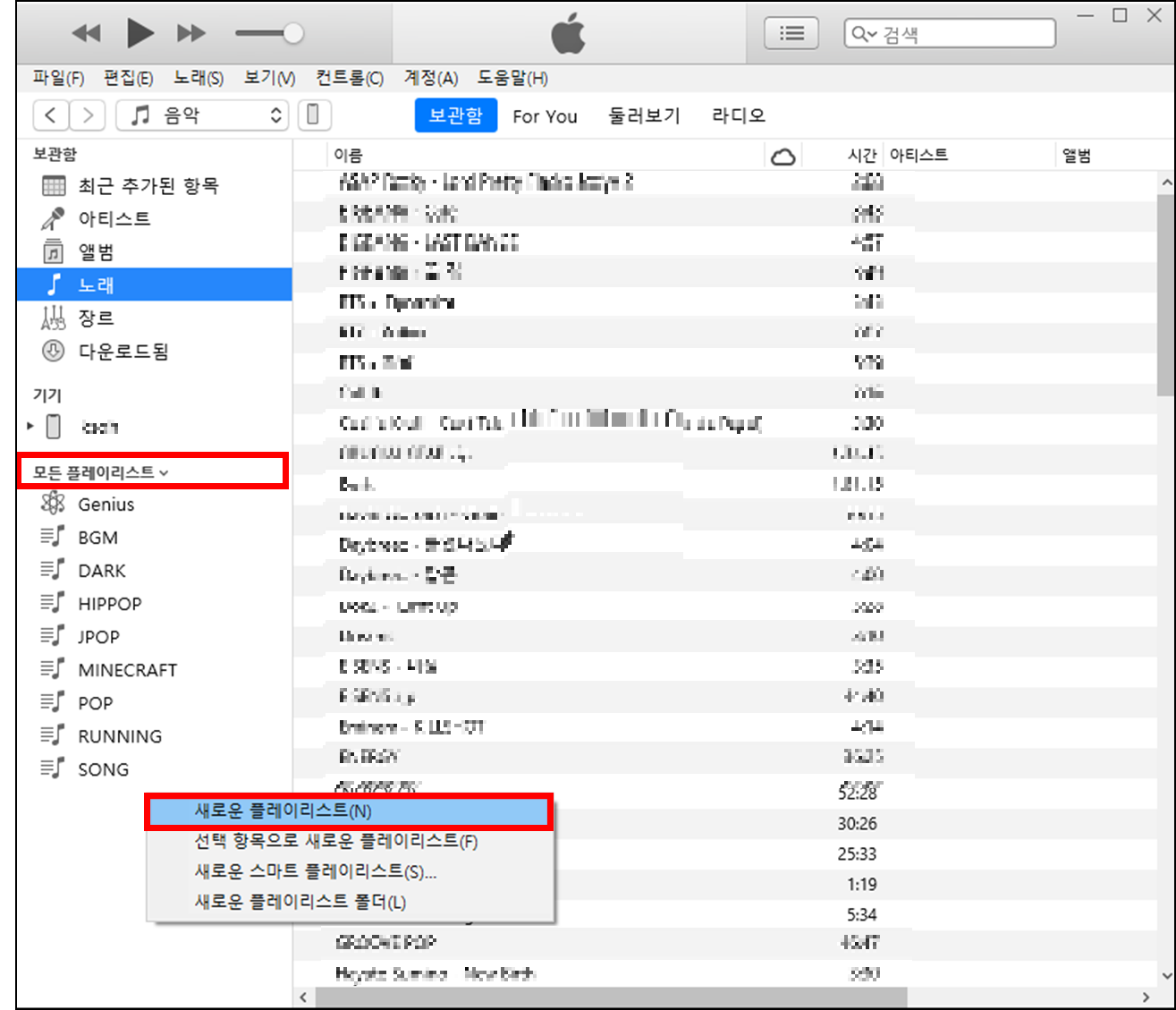
Task: Open the 편집(E) menu
Action: [x=128, y=79]
